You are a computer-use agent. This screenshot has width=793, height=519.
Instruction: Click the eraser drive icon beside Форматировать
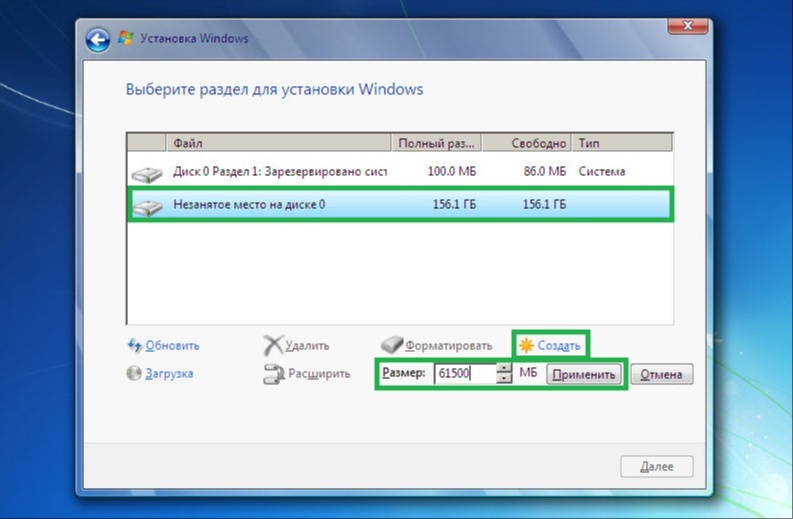pos(392,344)
